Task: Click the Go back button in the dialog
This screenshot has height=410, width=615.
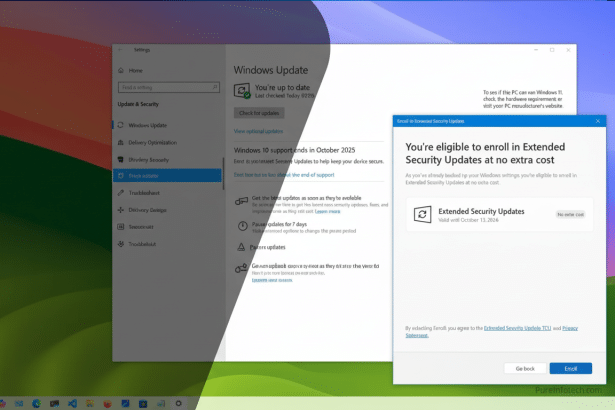Action: tap(525, 368)
